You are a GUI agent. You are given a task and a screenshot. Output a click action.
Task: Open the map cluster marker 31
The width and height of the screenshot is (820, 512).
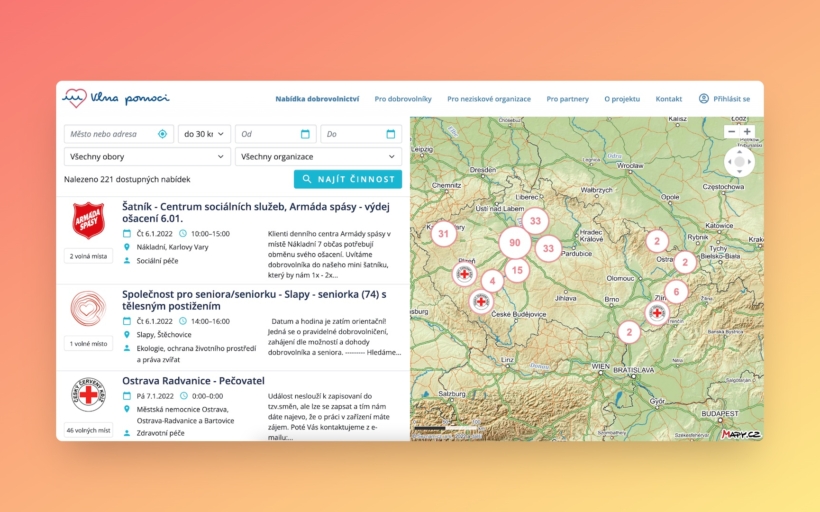(443, 234)
